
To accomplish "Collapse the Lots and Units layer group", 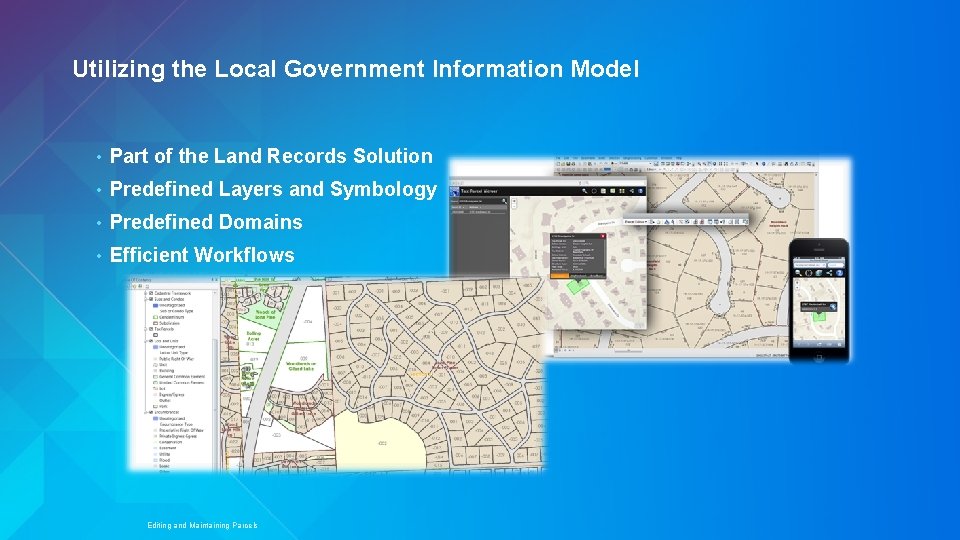I will [146, 341].
